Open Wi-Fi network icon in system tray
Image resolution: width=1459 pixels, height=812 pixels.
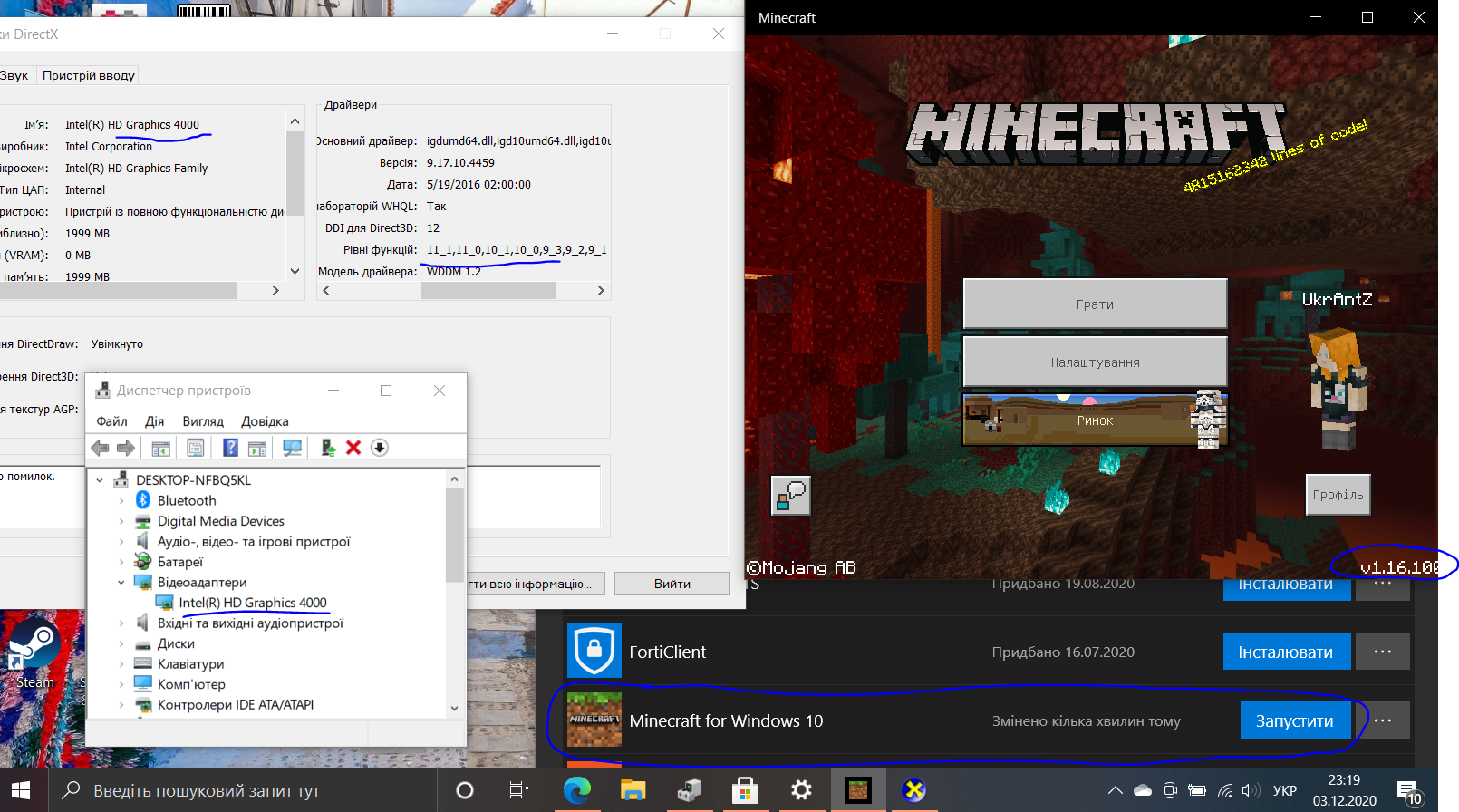pyautogui.click(x=1224, y=790)
